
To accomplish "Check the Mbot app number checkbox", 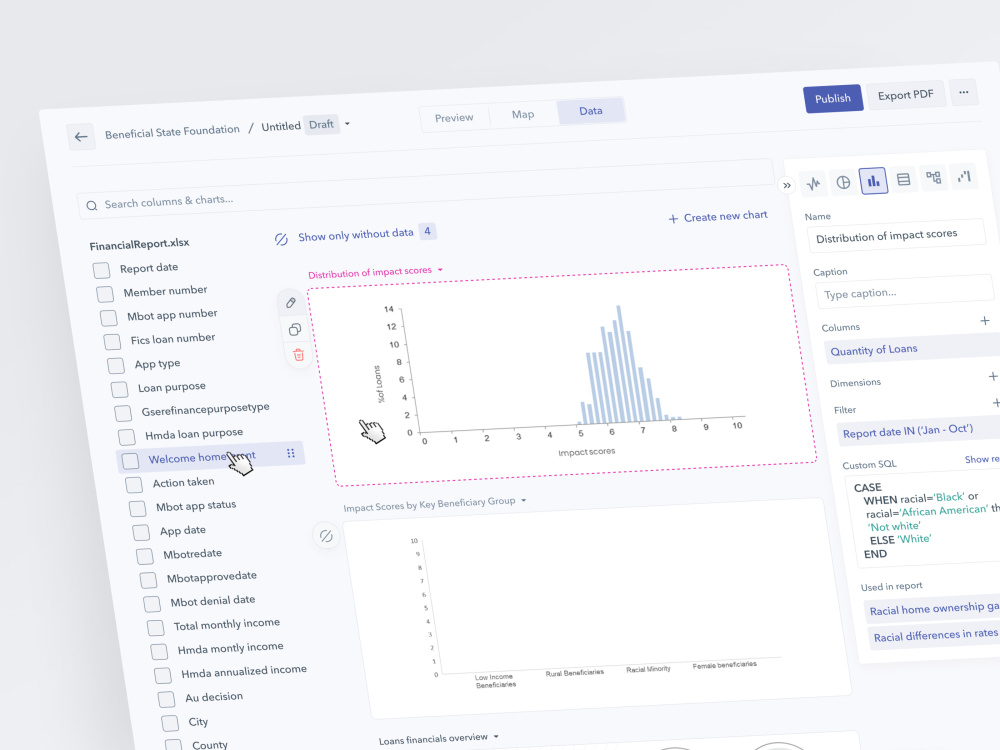I will pos(108,318).
